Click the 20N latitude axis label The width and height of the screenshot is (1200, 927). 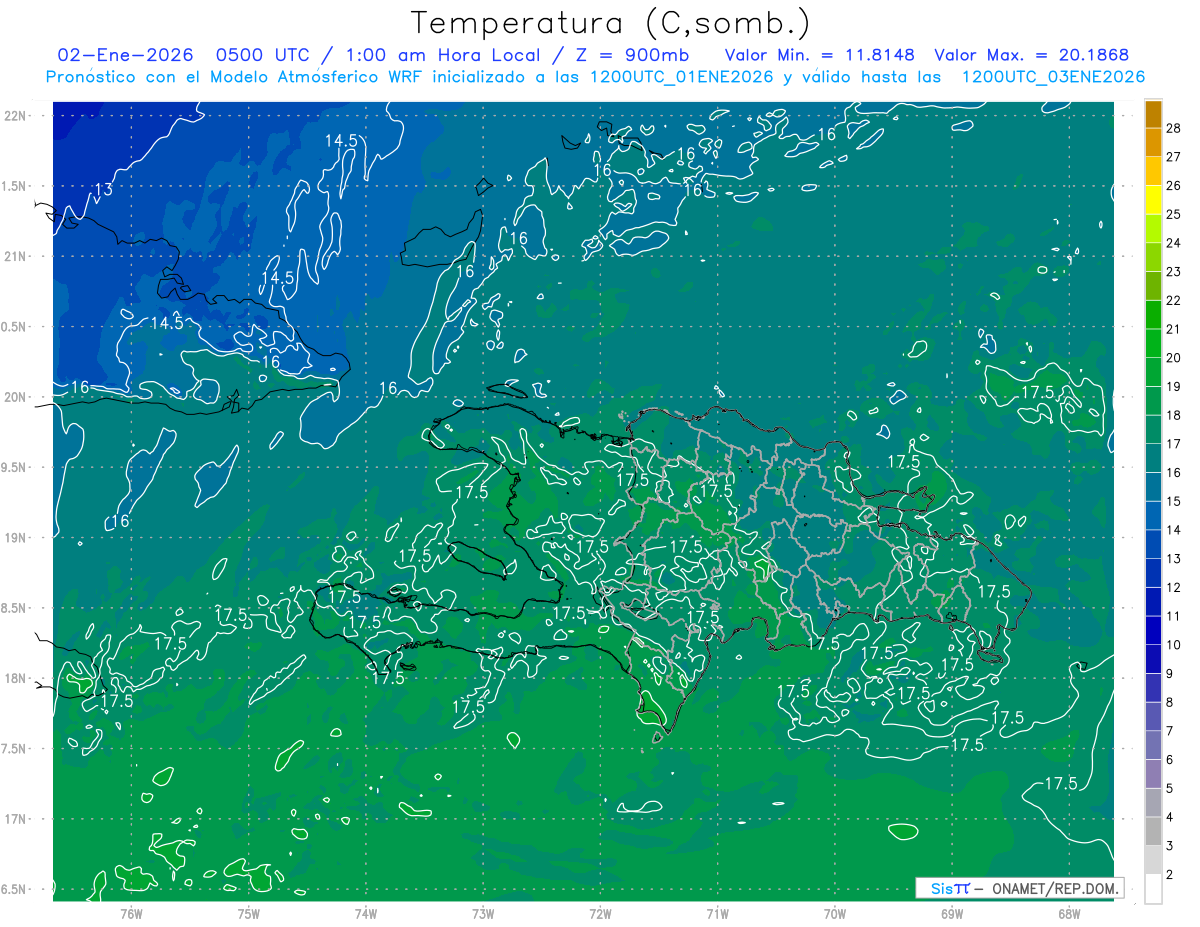17,397
